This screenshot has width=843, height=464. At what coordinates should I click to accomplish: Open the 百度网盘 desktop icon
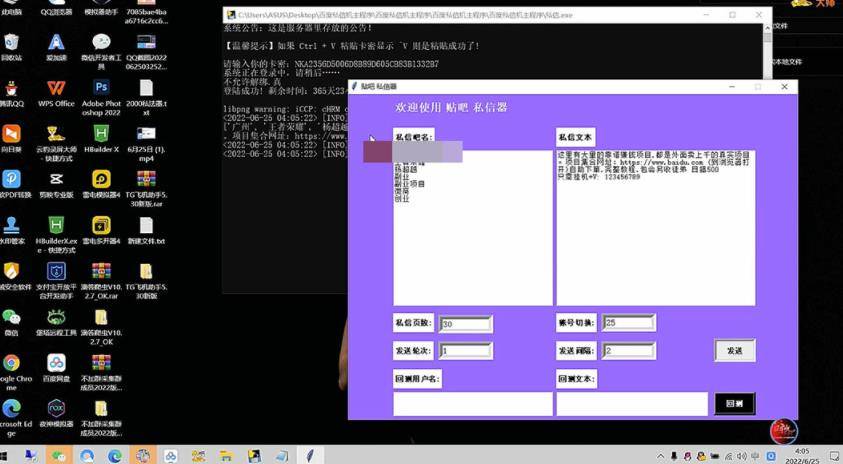pyautogui.click(x=56, y=367)
